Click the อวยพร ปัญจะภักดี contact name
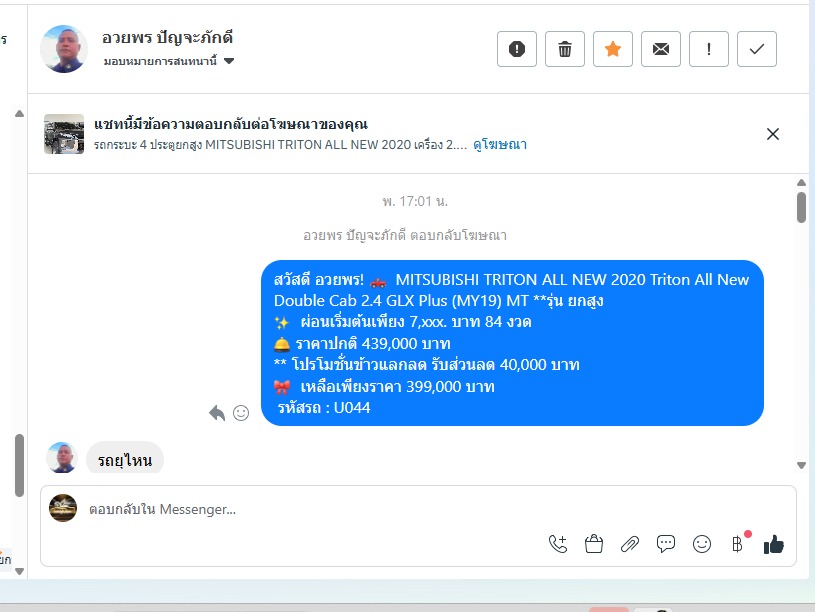 click(167, 38)
